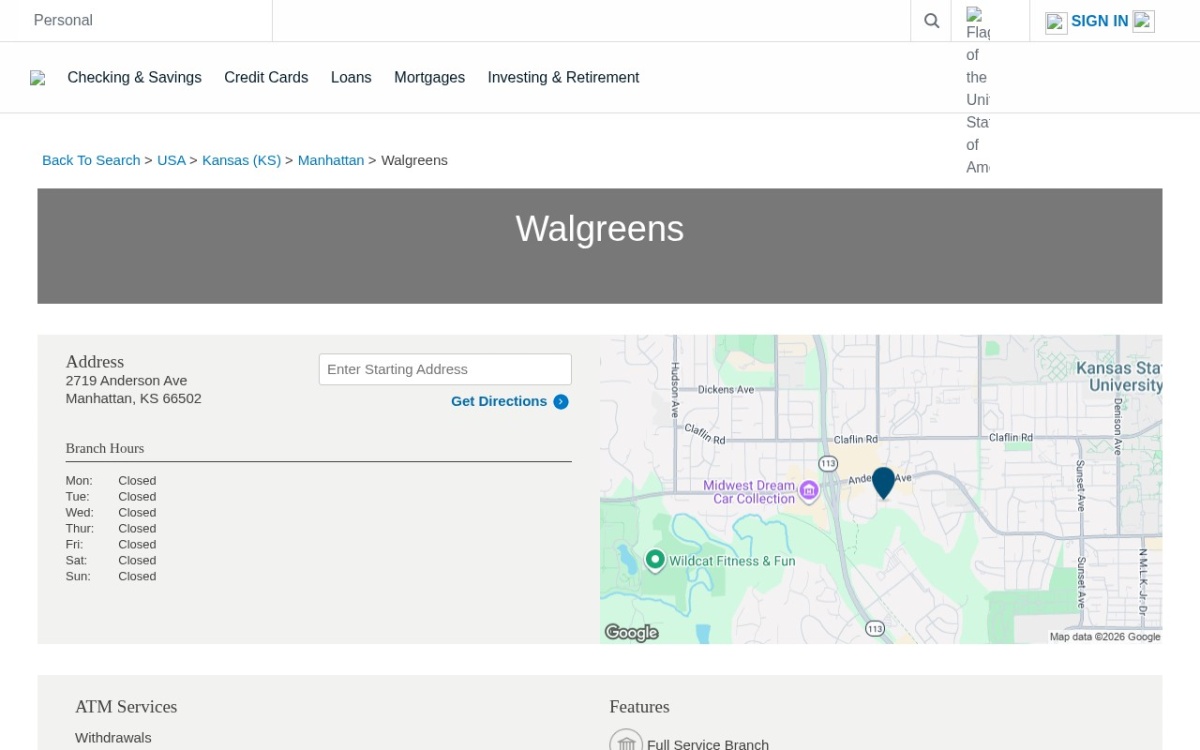
Task: Click the Kansas (KS) breadcrumb link
Action: 241,160
